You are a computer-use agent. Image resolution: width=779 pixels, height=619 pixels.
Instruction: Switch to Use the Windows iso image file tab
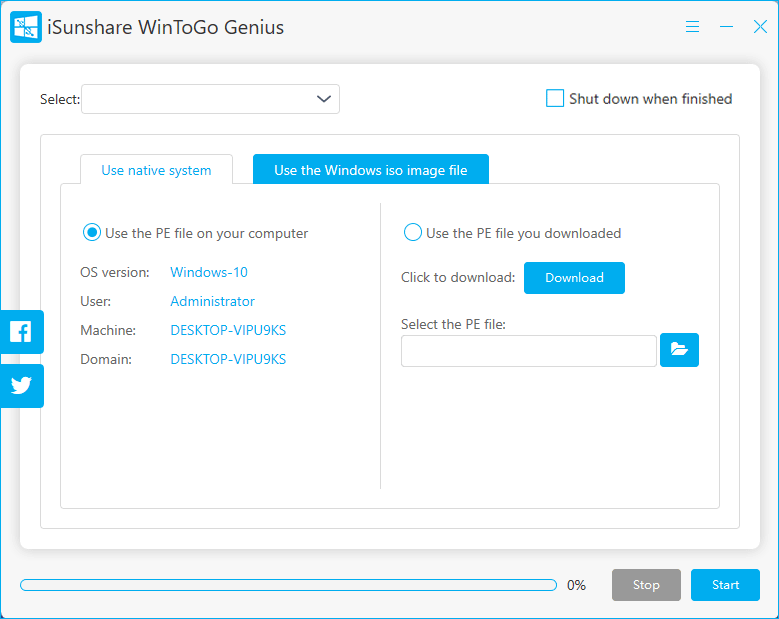click(371, 170)
